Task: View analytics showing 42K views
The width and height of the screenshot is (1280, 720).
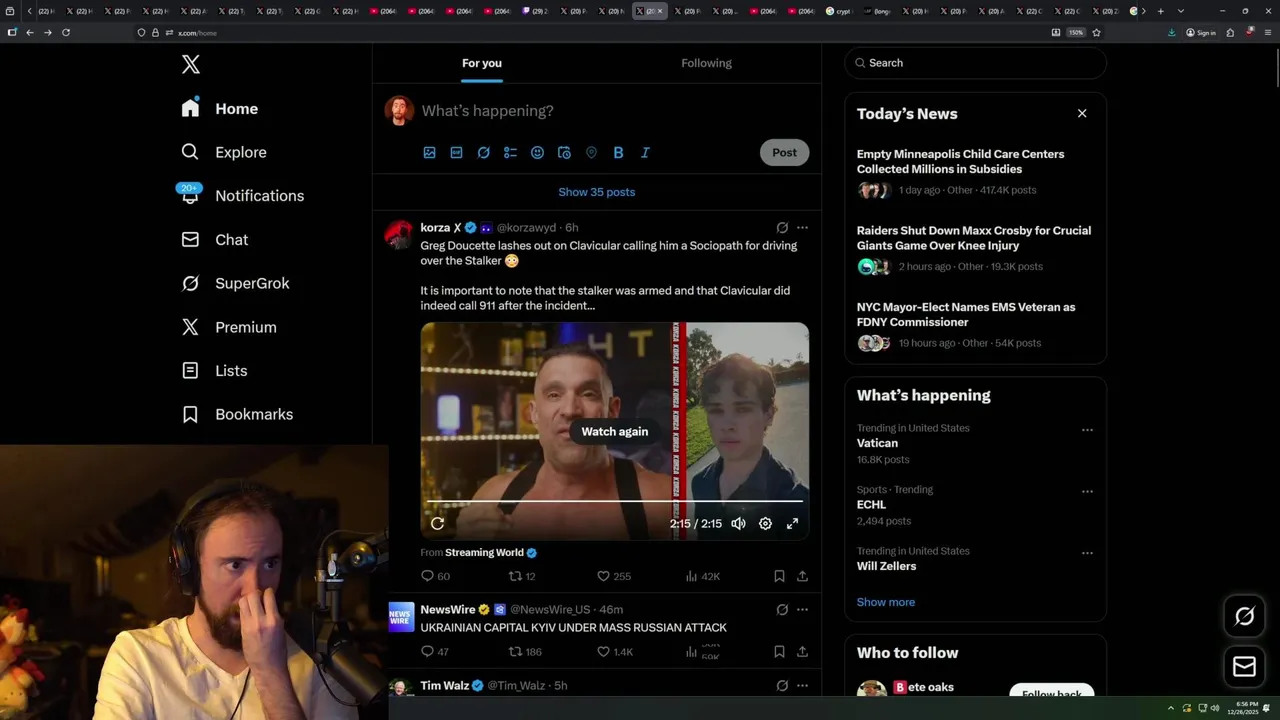Action: (x=702, y=577)
